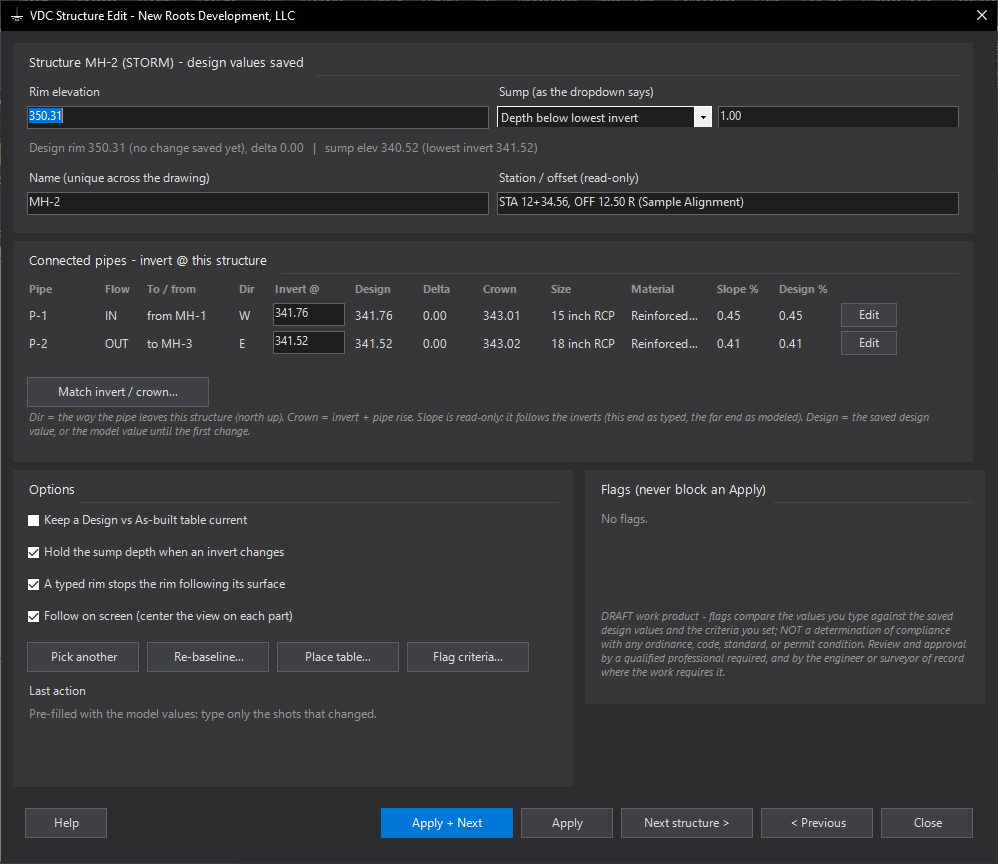Click the VDC Structure Edit title bar icon
The image size is (998, 864).
(x=17, y=16)
